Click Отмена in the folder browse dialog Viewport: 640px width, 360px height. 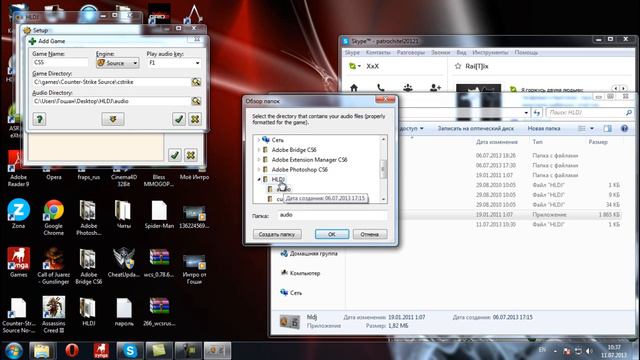[x=369, y=234]
